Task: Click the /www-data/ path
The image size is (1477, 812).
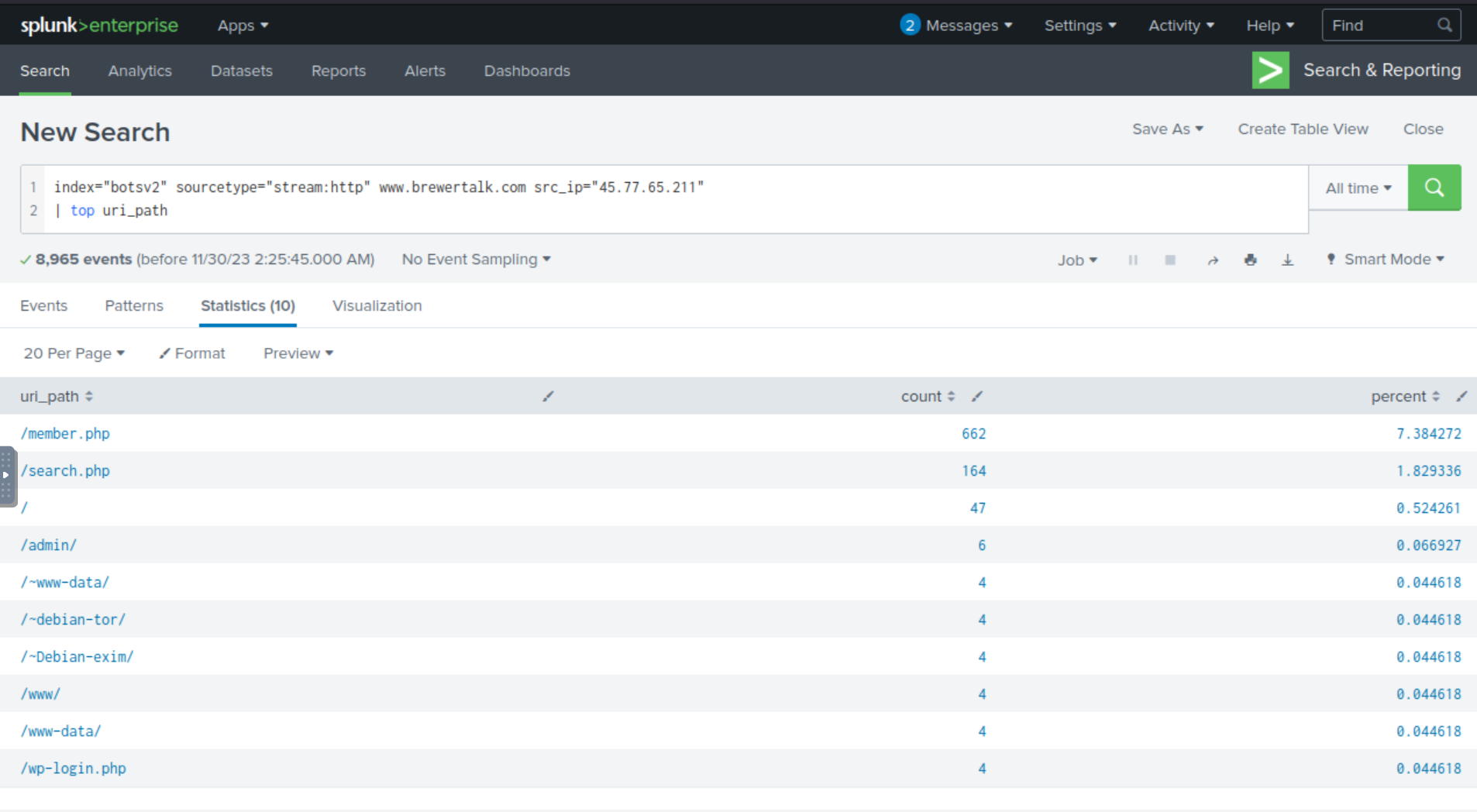Action: click(60, 731)
